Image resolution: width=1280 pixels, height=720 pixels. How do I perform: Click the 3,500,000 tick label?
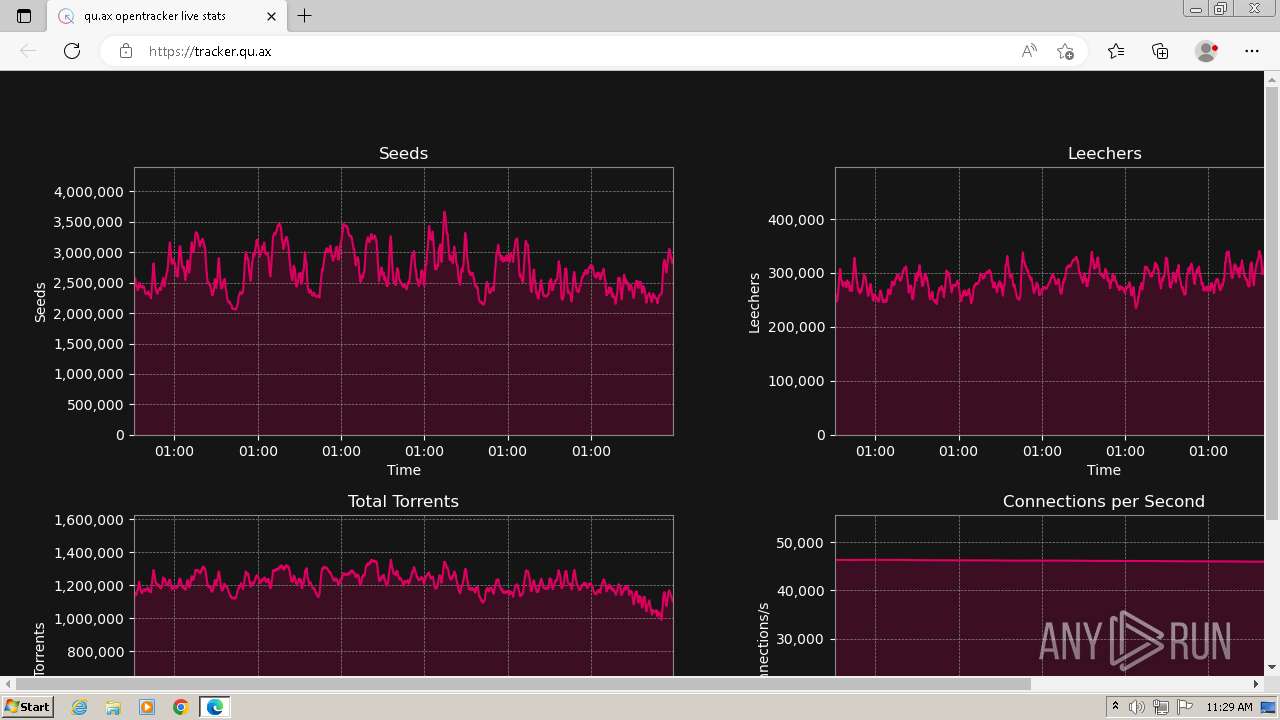tap(89, 222)
